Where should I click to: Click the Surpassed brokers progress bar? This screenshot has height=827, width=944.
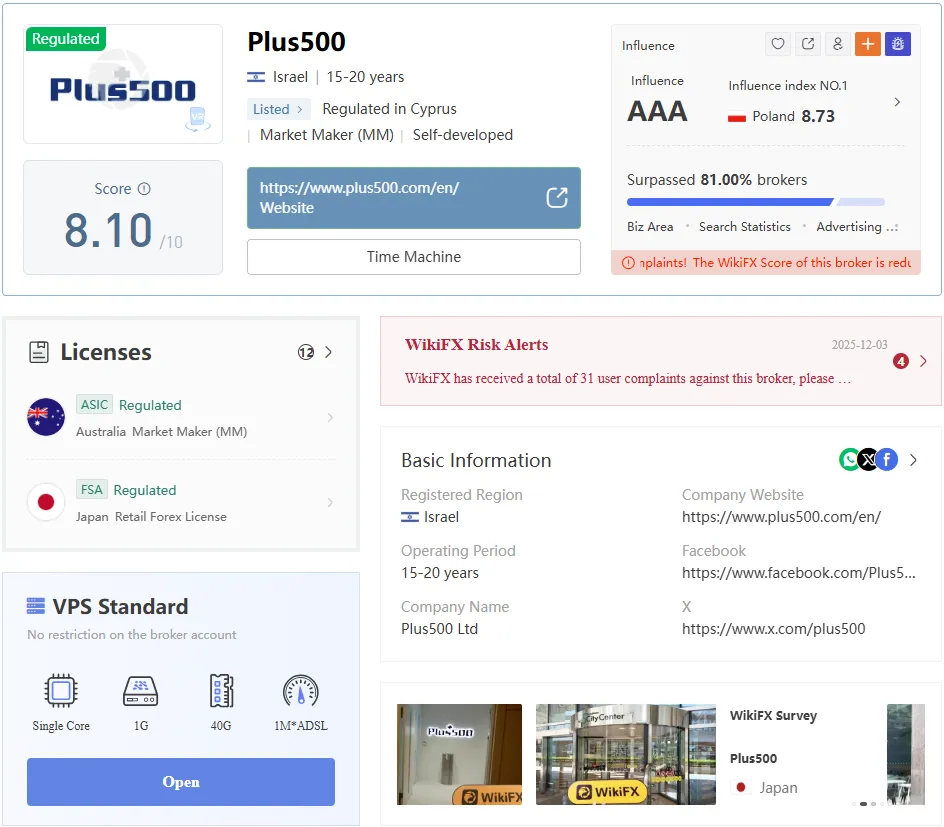756,202
